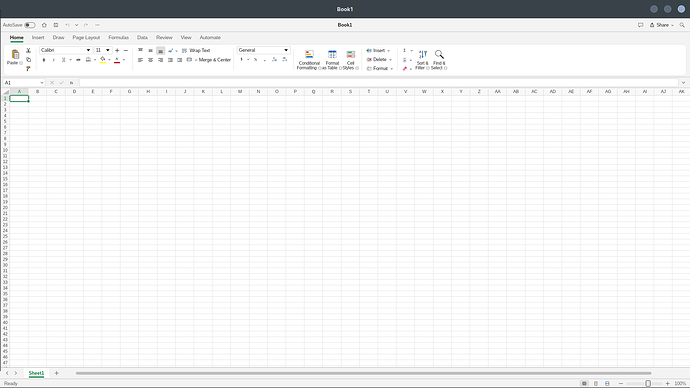The width and height of the screenshot is (690, 388).
Task: Click the Insert cells button
Action: (x=378, y=51)
